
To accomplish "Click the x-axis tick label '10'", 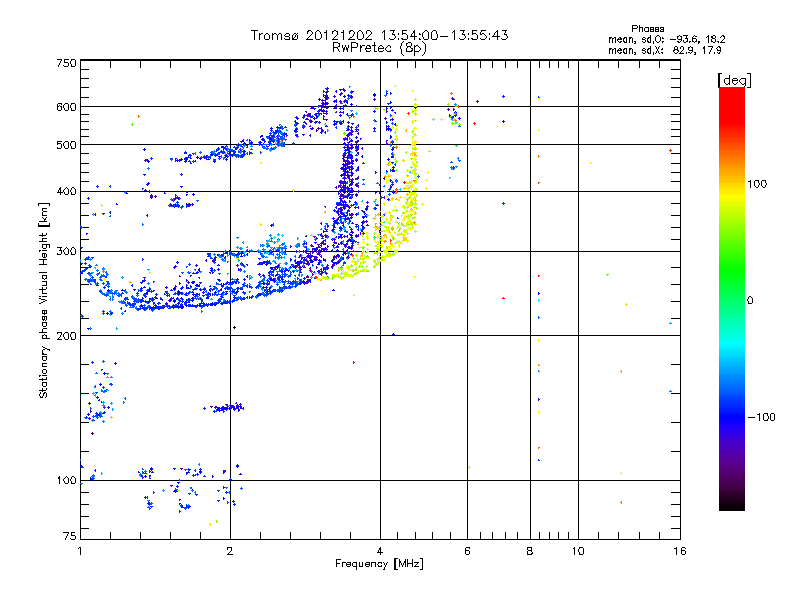I will click(x=578, y=551).
